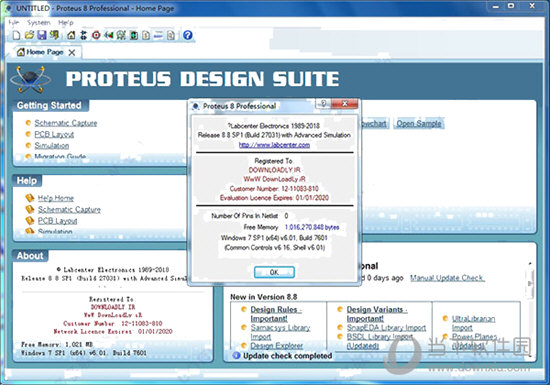Open the Source Code toolbar icon
The width and height of the screenshot is (550, 385).
158,35
